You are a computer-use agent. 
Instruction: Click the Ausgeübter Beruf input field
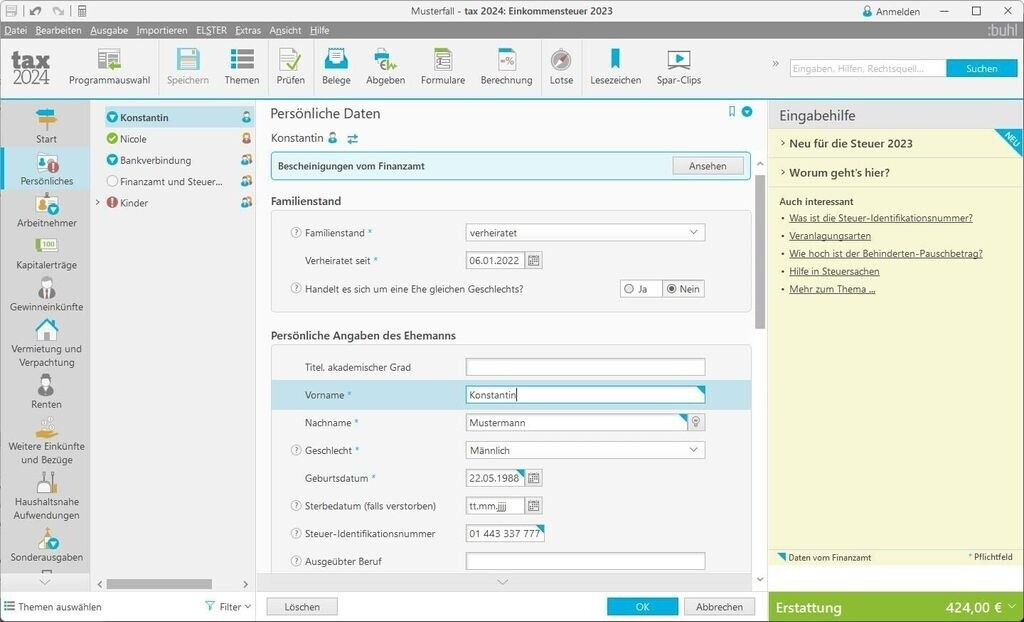click(585, 562)
